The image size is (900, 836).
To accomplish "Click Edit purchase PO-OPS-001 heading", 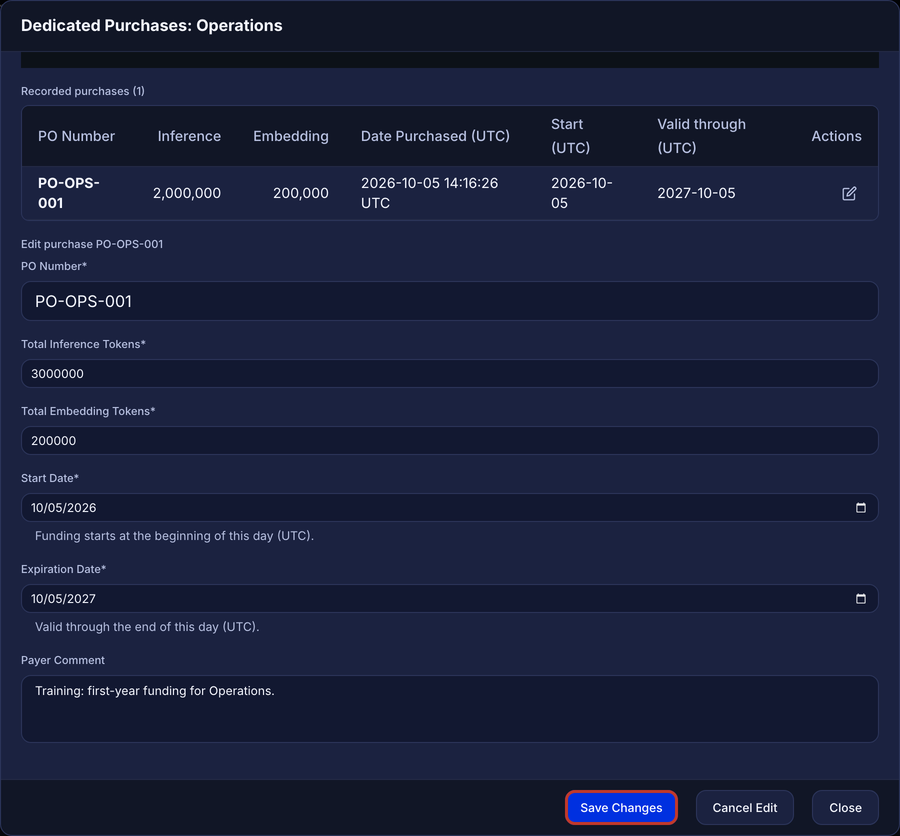I will coord(92,244).
